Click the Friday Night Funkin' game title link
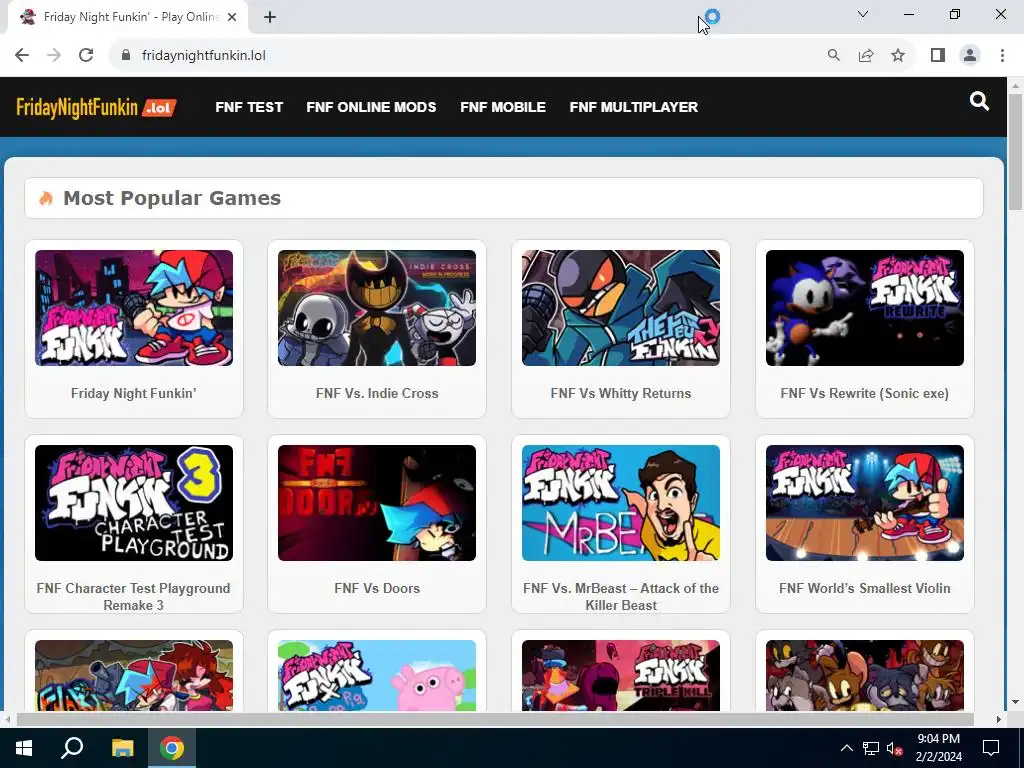Image resolution: width=1024 pixels, height=768 pixels. coord(133,393)
